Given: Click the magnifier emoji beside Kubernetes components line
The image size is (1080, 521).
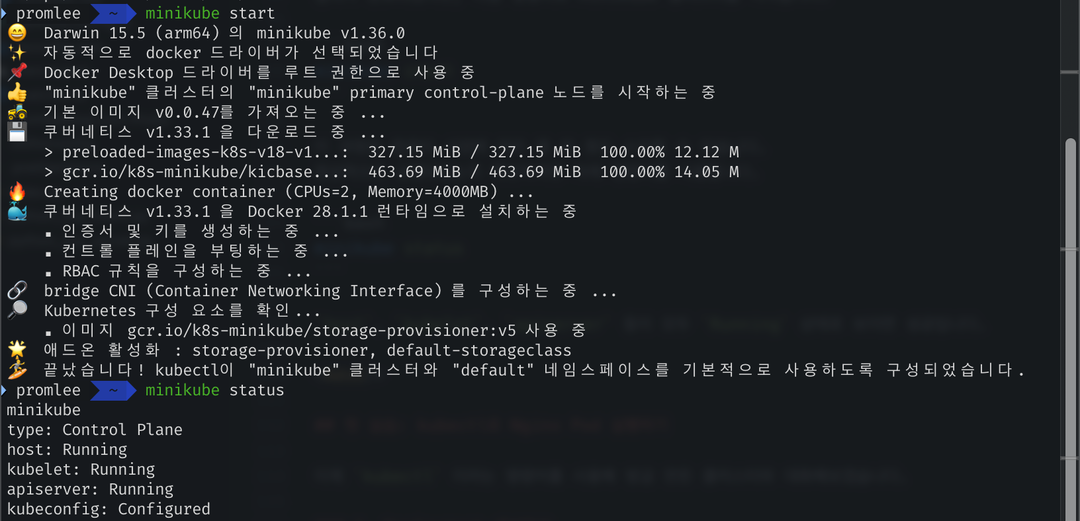Looking at the screenshot, I should pyautogui.click(x=16, y=311).
